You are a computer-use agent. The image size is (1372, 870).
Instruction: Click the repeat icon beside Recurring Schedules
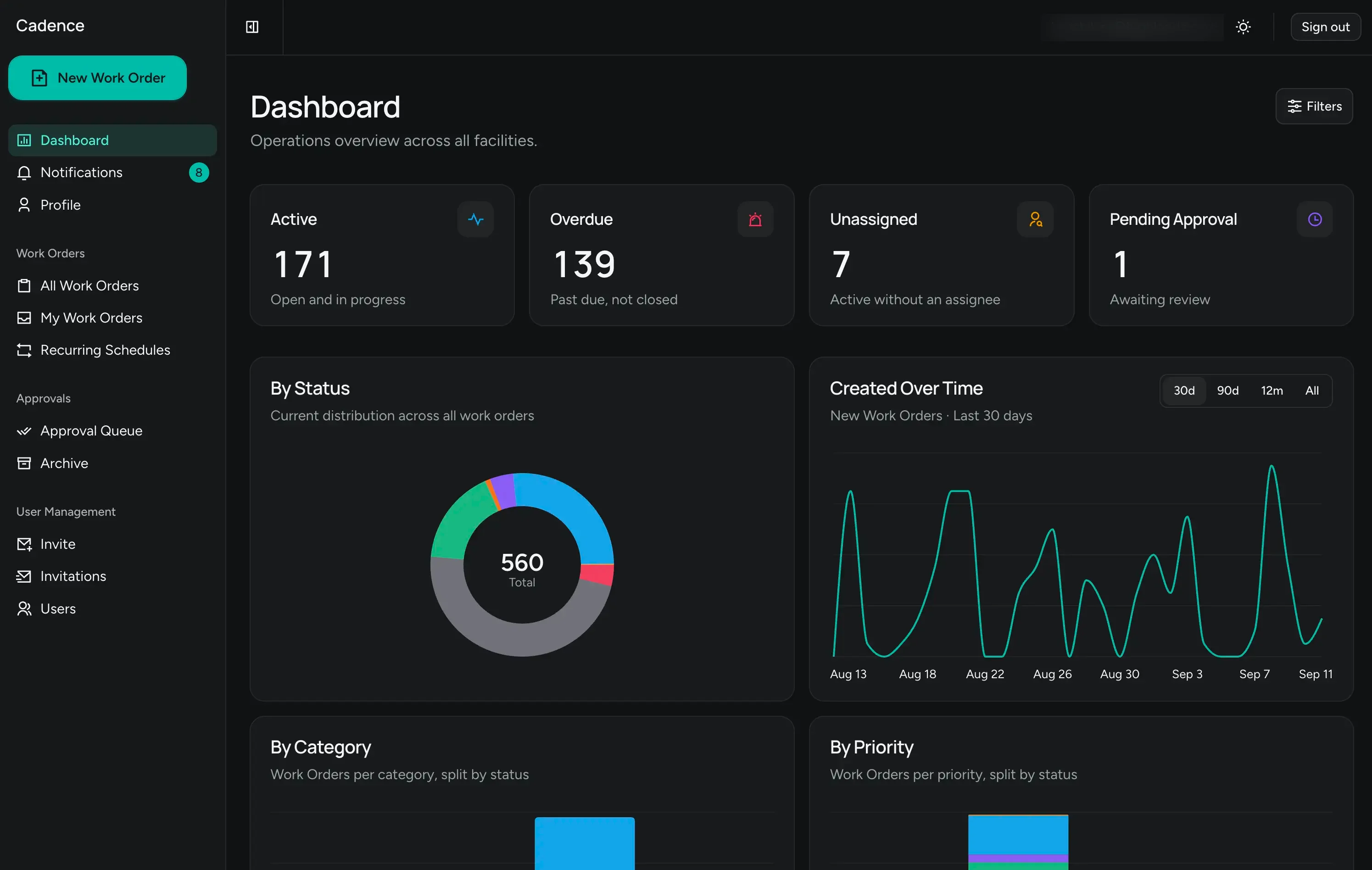24,350
